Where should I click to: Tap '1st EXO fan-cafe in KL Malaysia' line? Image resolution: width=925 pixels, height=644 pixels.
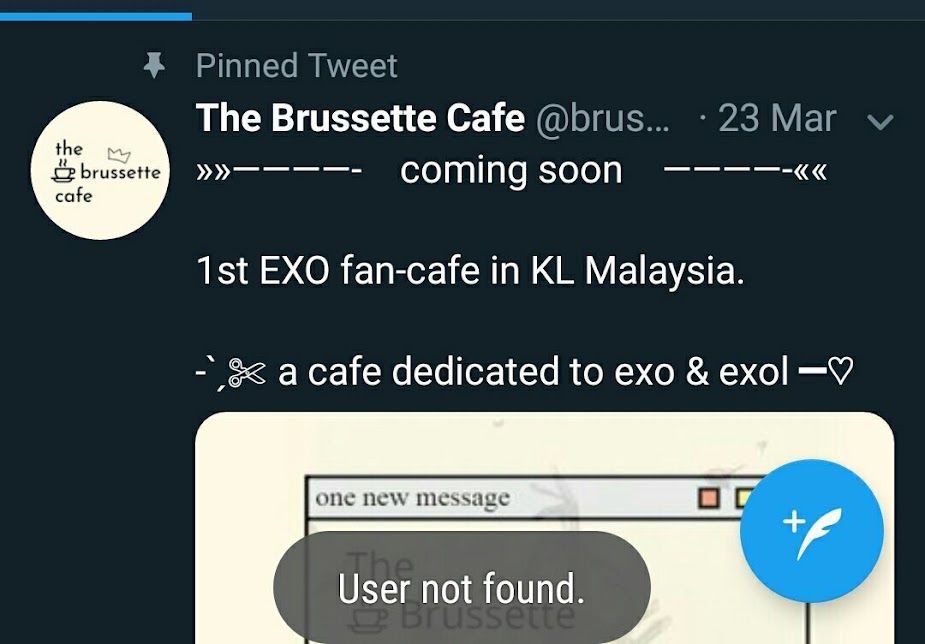(x=470, y=271)
